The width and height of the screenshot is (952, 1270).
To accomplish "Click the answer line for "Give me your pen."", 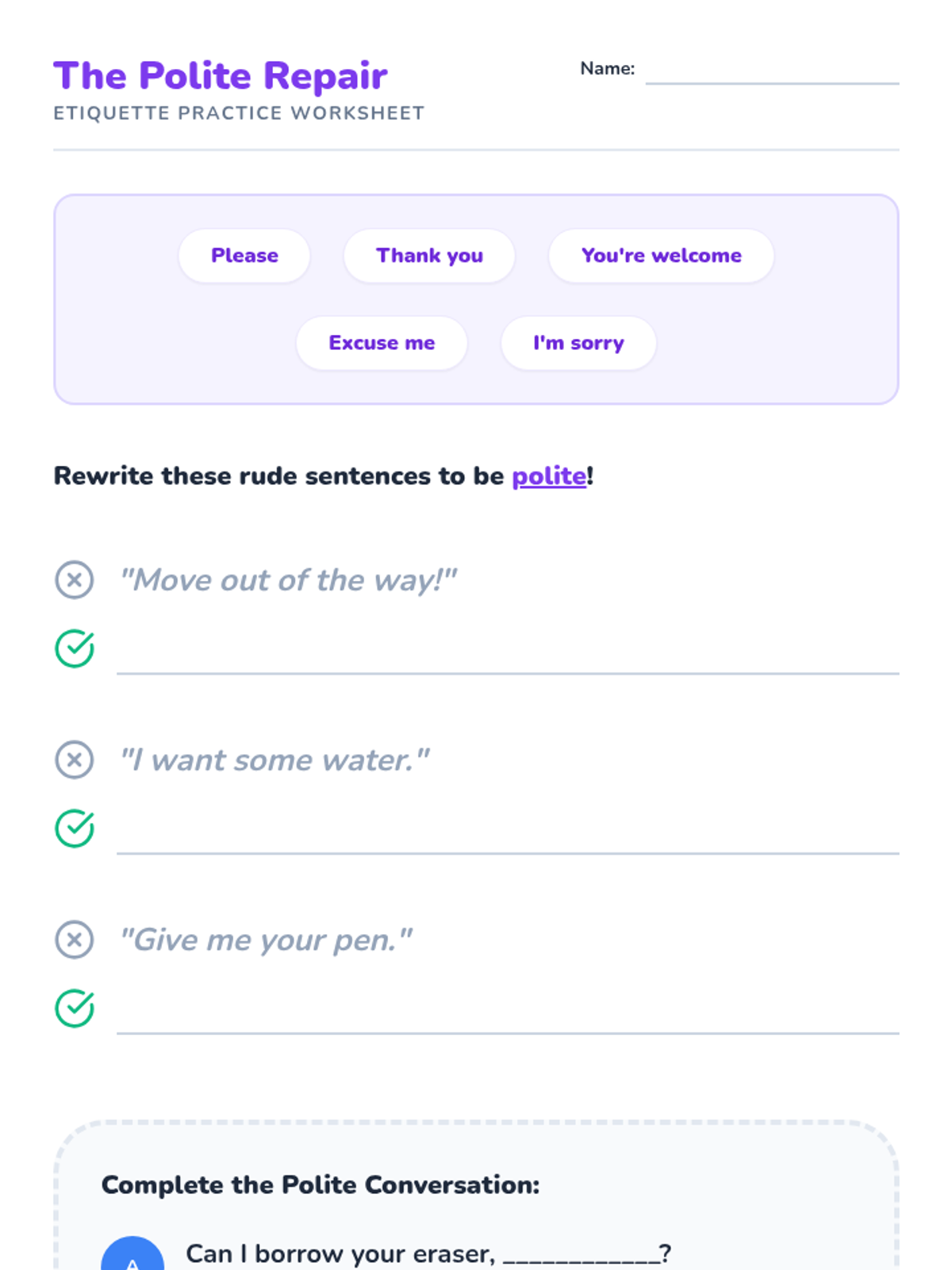I will 508,1019.
